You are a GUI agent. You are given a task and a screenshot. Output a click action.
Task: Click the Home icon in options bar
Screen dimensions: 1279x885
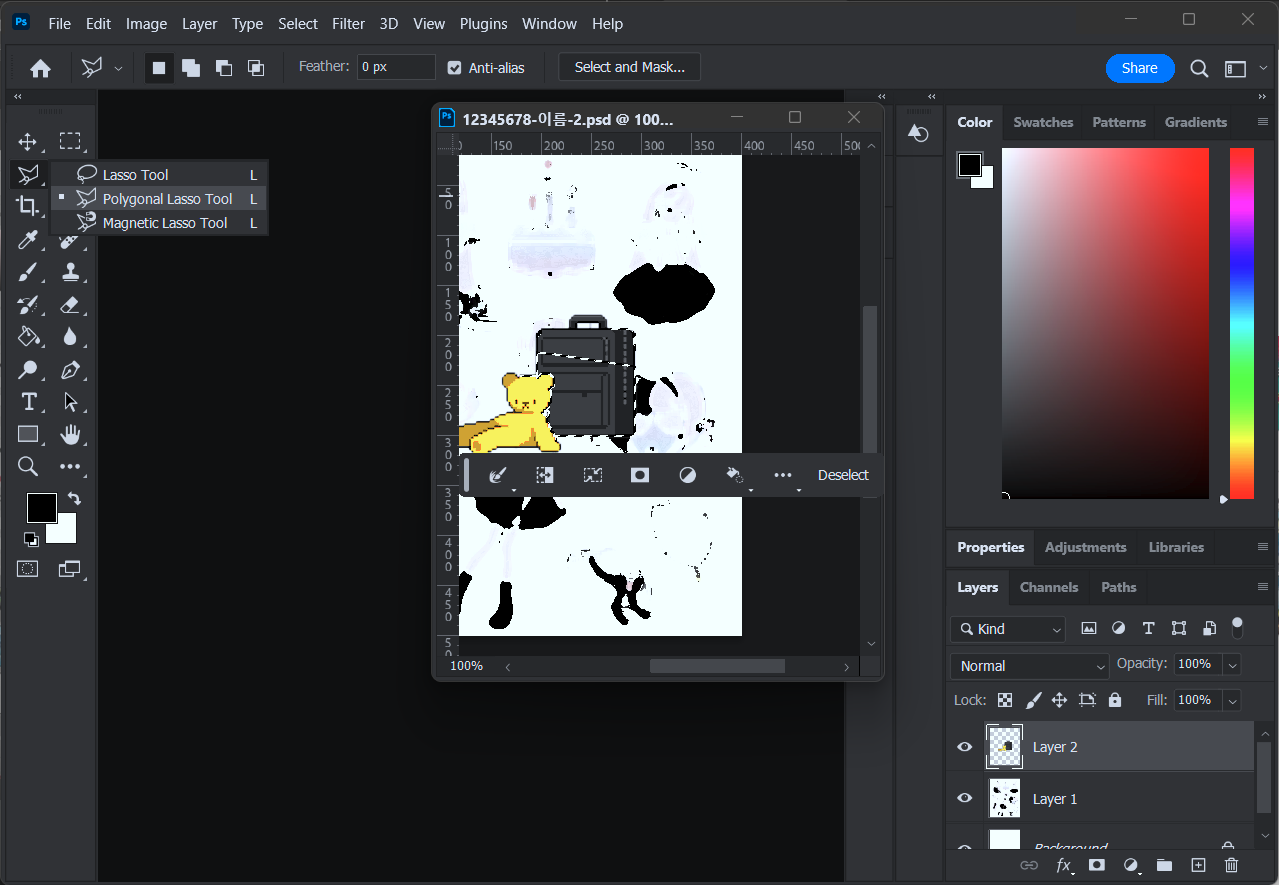[40, 68]
